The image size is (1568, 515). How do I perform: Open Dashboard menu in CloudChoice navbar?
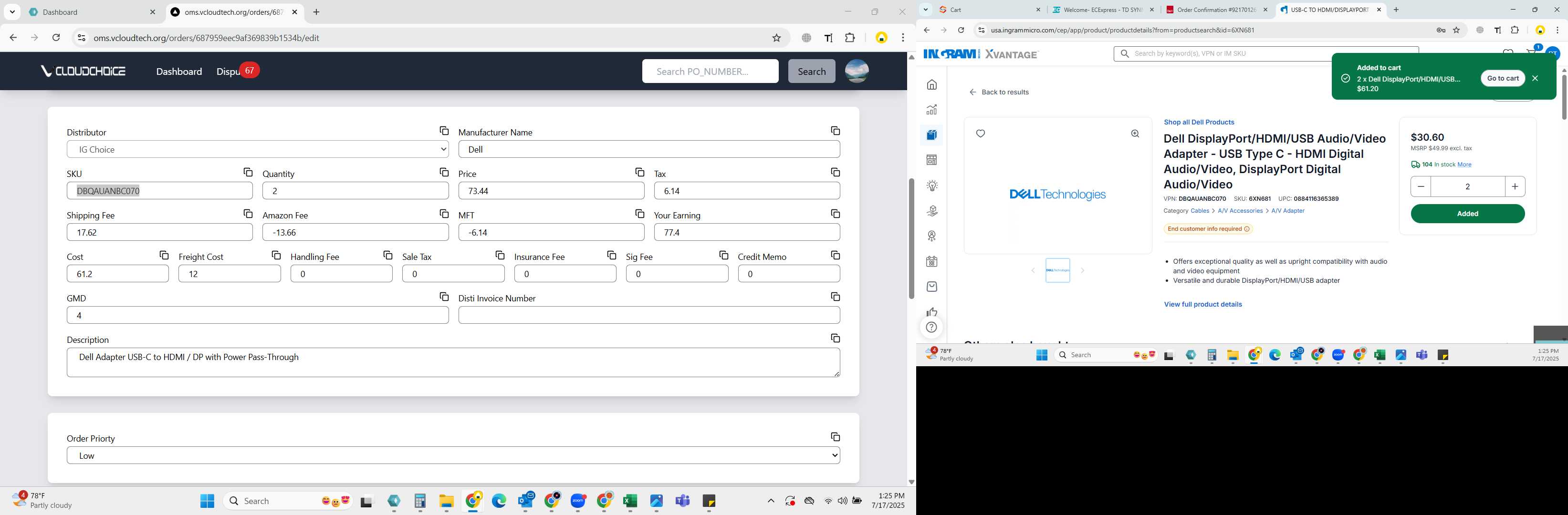pyautogui.click(x=179, y=71)
